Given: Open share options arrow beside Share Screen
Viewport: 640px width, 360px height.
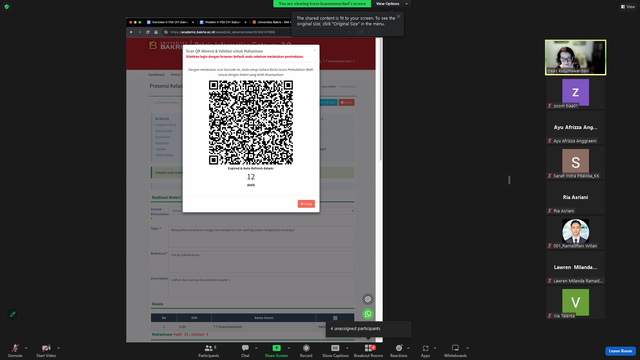Looking at the screenshot, I should tap(289, 348).
